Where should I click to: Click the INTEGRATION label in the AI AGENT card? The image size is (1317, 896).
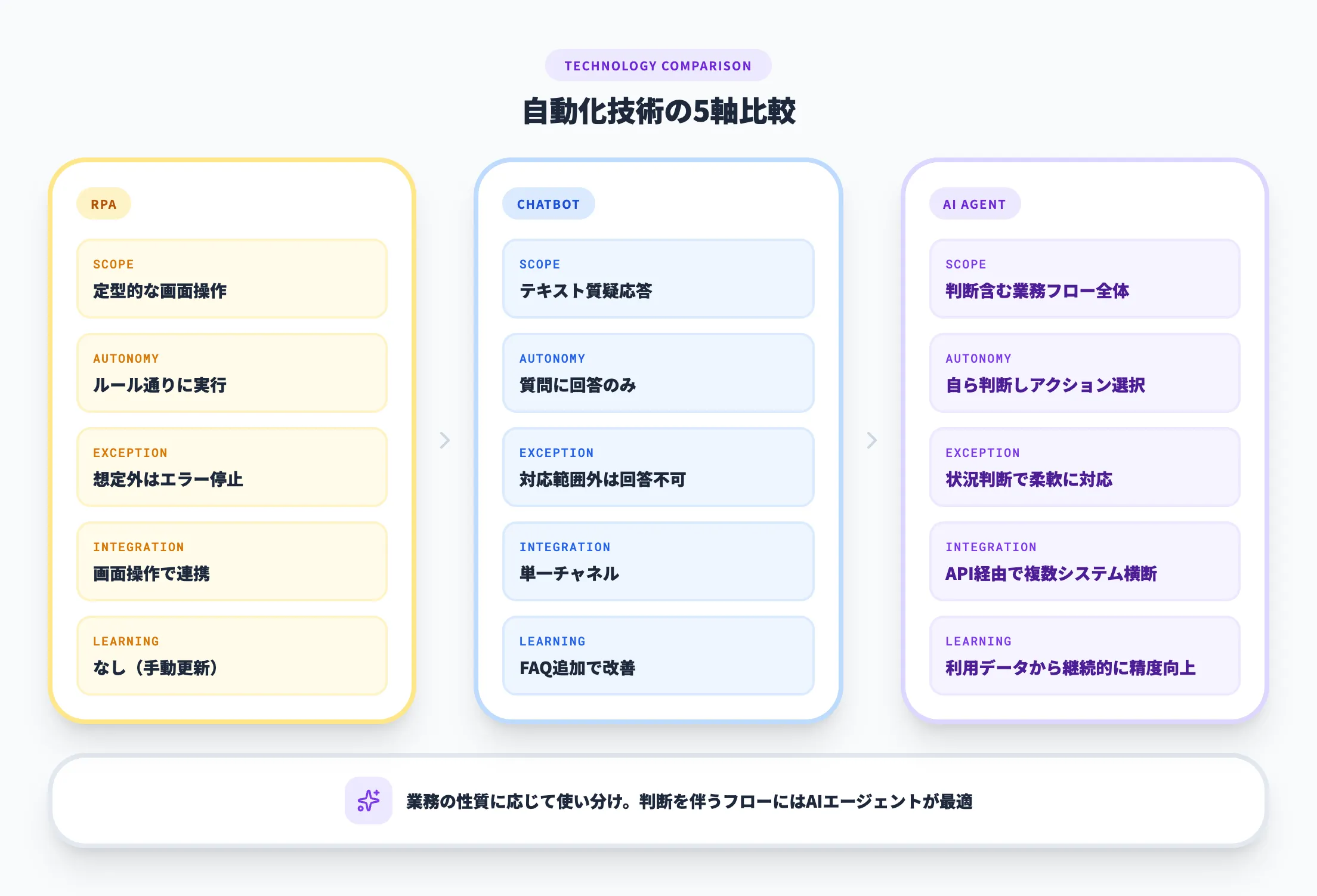[x=991, y=547]
